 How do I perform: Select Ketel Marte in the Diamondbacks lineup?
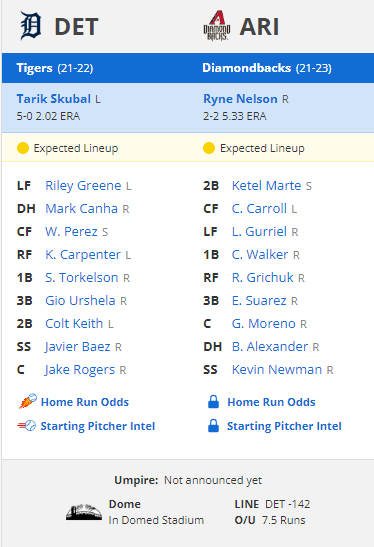pyautogui.click(x=267, y=186)
